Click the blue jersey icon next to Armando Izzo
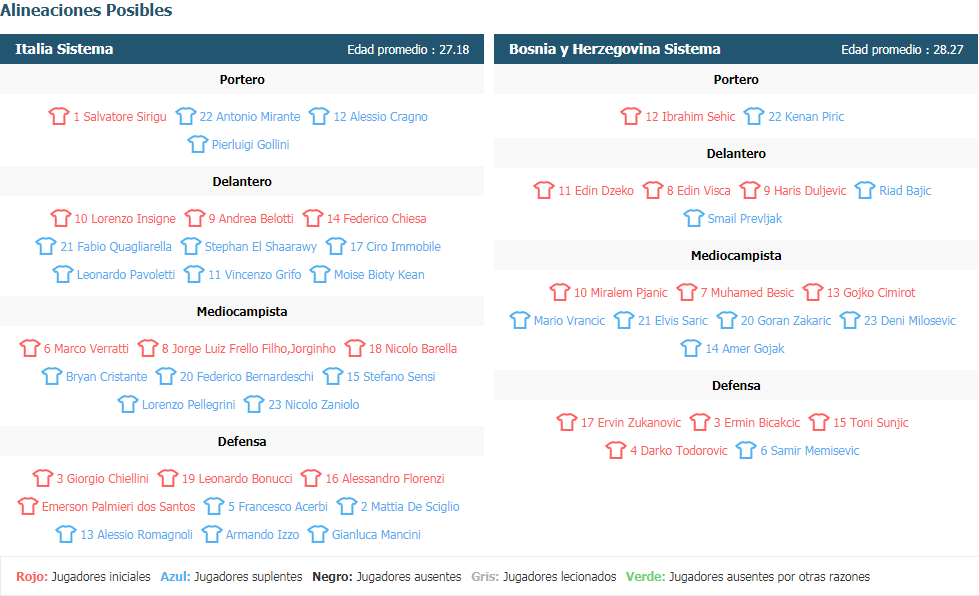Viewport: 979px width, 596px height. click(212, 534)
